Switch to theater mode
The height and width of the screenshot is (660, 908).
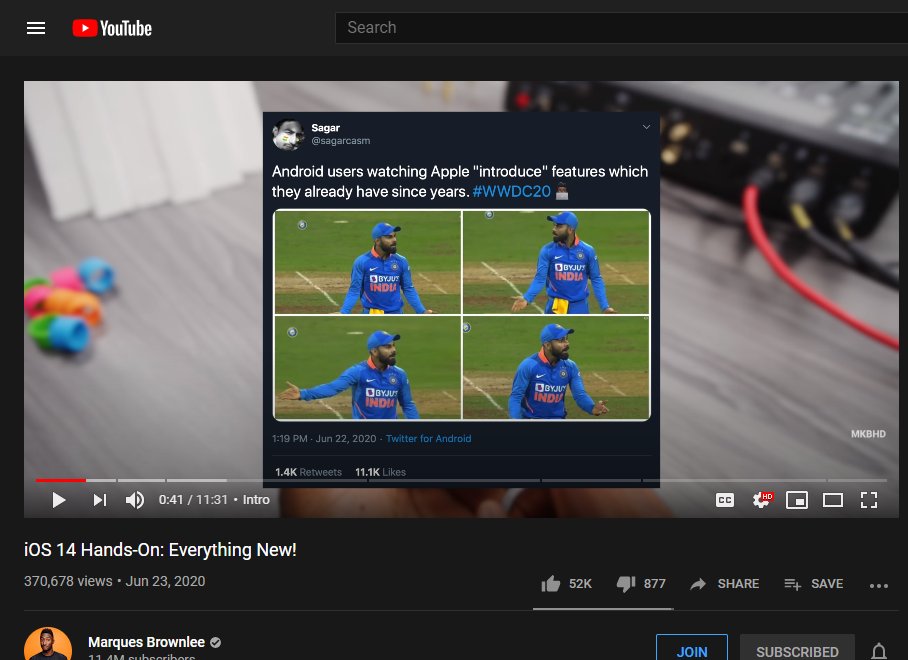[x=833, y=500]
